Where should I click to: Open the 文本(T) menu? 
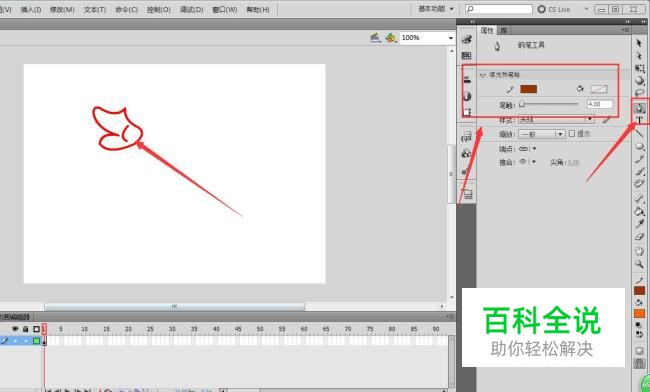click(95, 9)
